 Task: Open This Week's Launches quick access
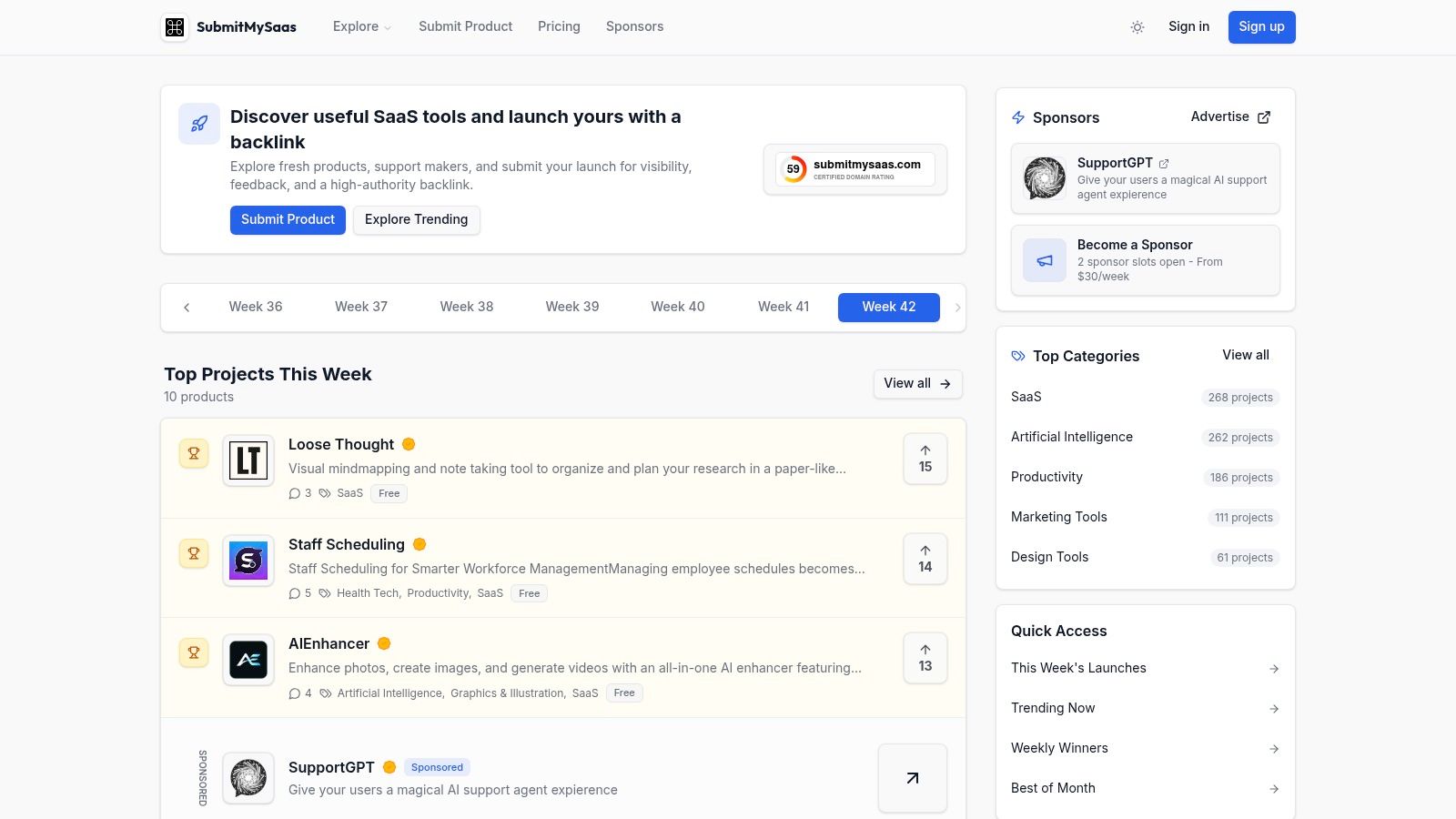[1146, 668]
